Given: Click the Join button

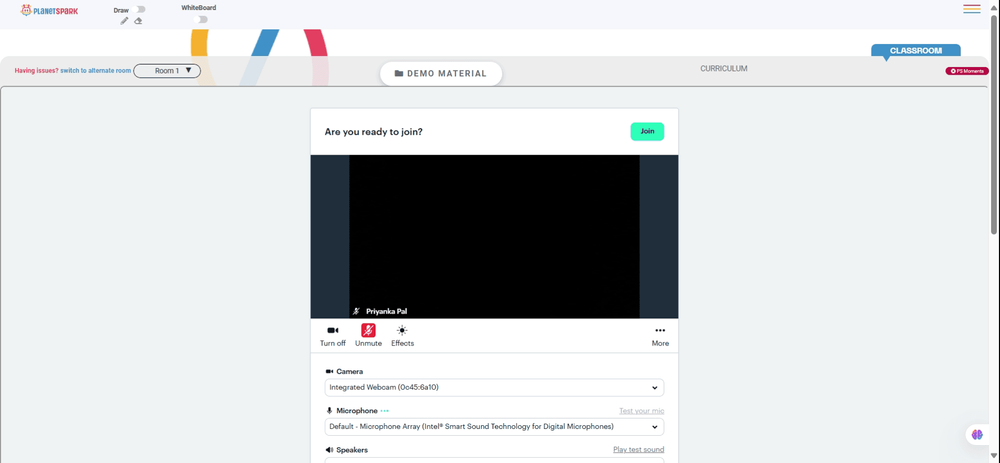Looking at the screenshot, I should coord(647,131).
